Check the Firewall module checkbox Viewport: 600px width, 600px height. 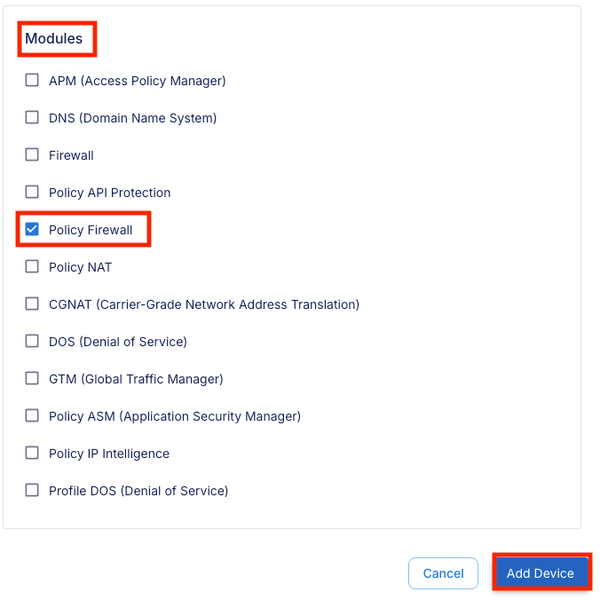32,155
